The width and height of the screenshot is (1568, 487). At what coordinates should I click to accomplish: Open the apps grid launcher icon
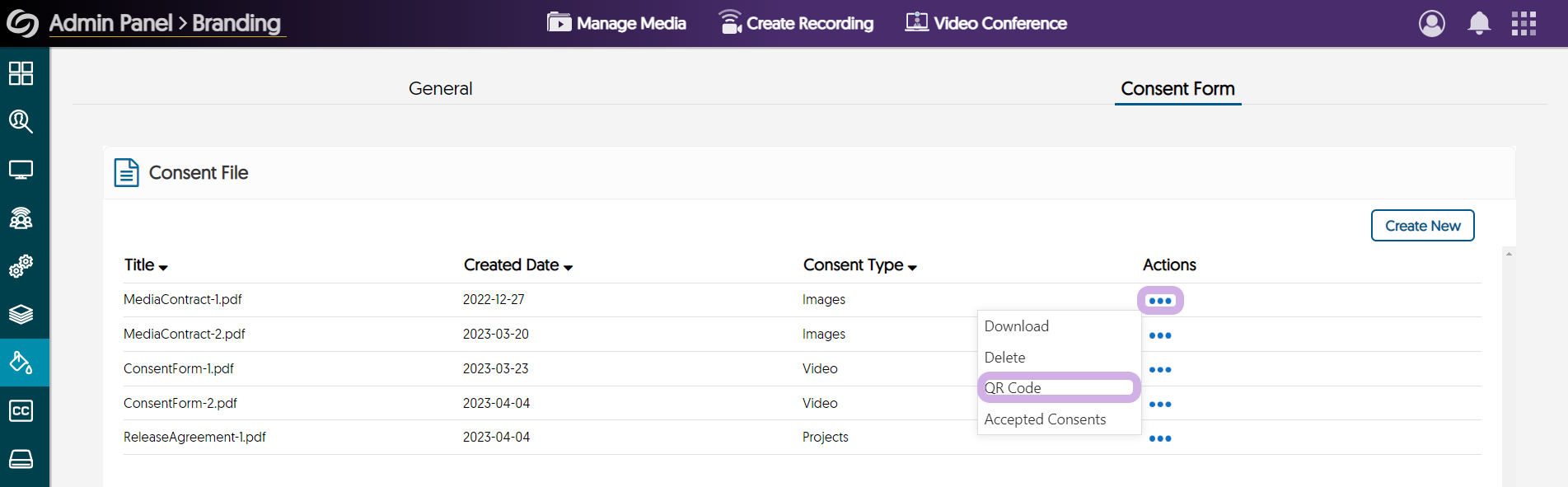[x=1524, y=23]
